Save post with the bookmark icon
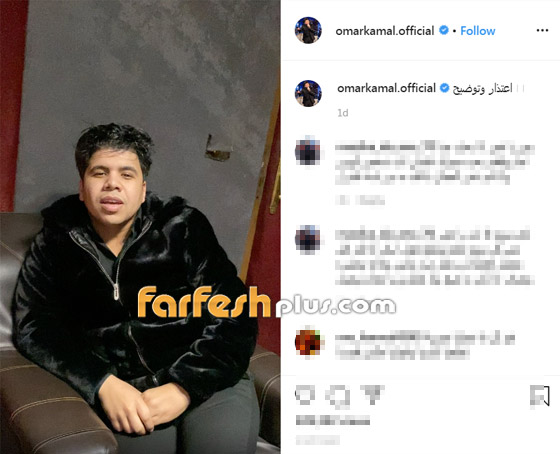 click(540, 396)
